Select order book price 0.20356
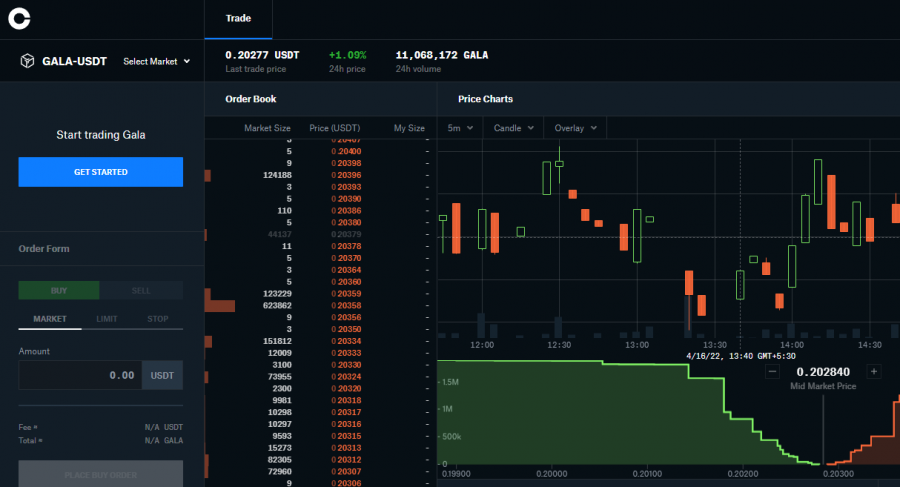This screenshot has height=487, width=900. point(346,318)
